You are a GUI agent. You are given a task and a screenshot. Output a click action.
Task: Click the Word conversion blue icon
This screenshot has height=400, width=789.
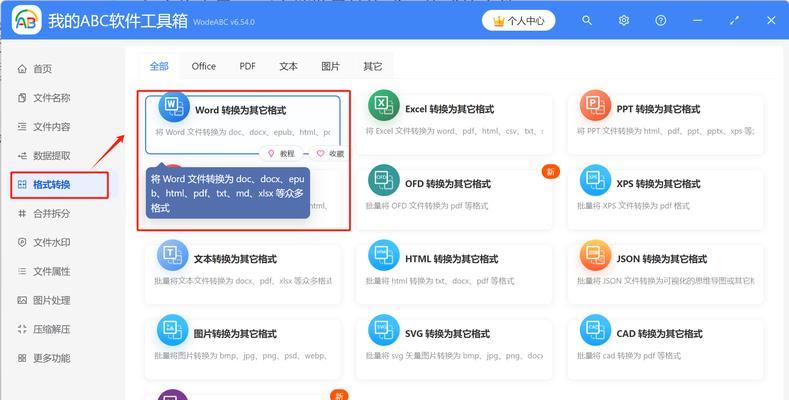pos(174,107)
